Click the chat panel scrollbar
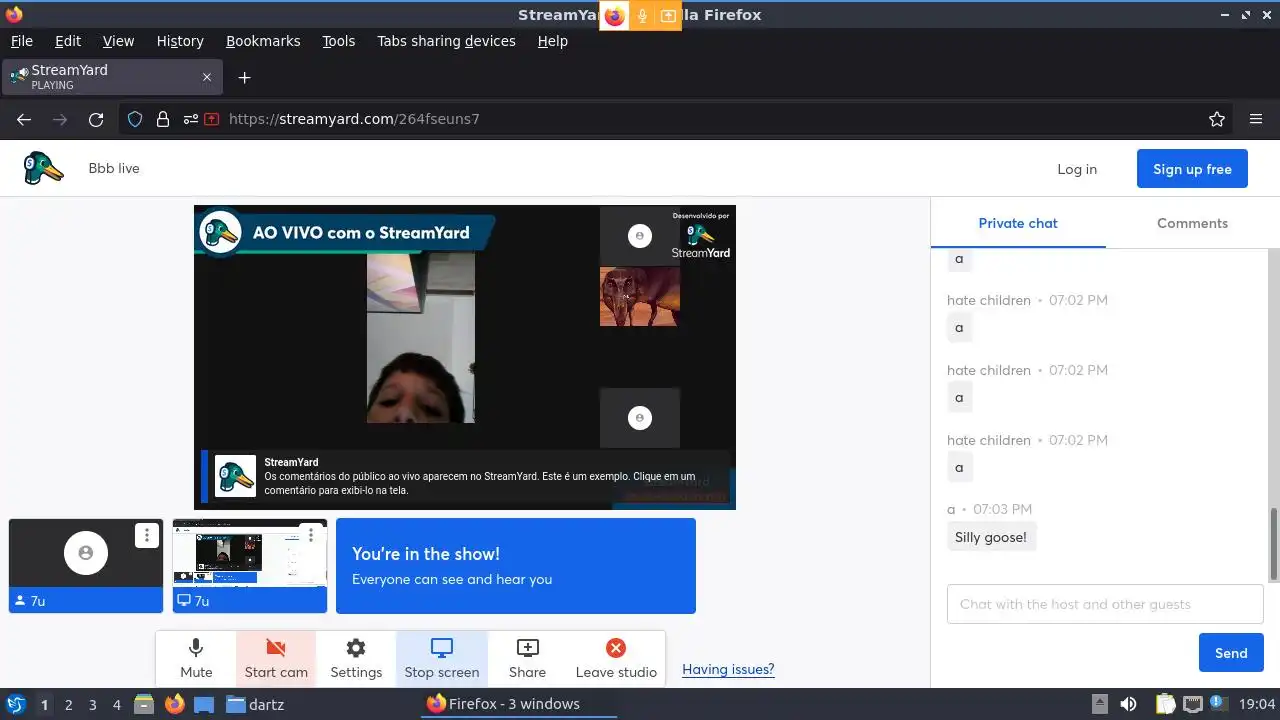 (x=1274, y=544)
